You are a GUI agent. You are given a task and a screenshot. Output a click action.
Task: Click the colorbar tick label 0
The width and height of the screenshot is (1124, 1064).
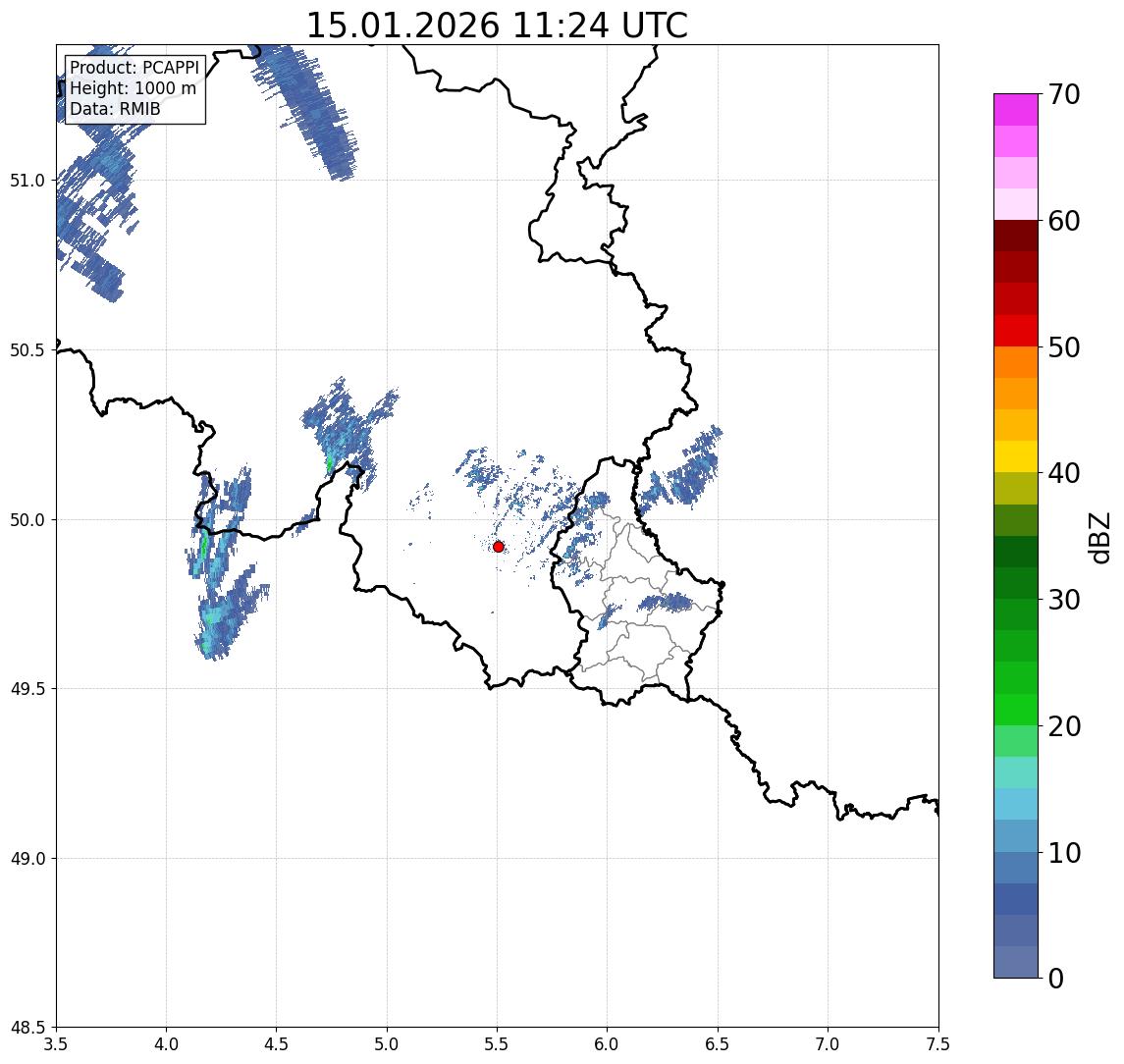[1056, 978]
